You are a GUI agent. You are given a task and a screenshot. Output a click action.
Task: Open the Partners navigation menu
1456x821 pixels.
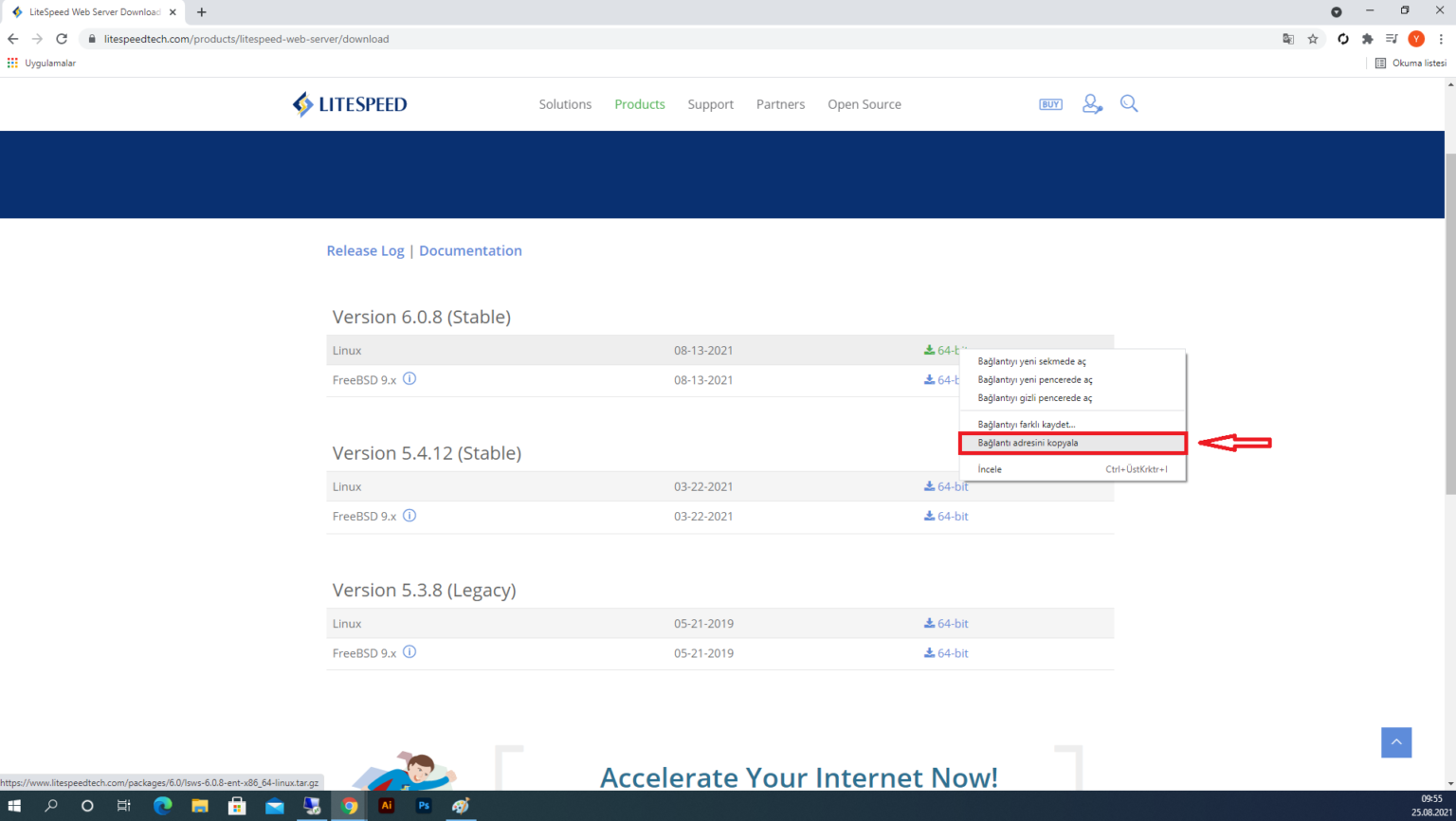(780, 104)
